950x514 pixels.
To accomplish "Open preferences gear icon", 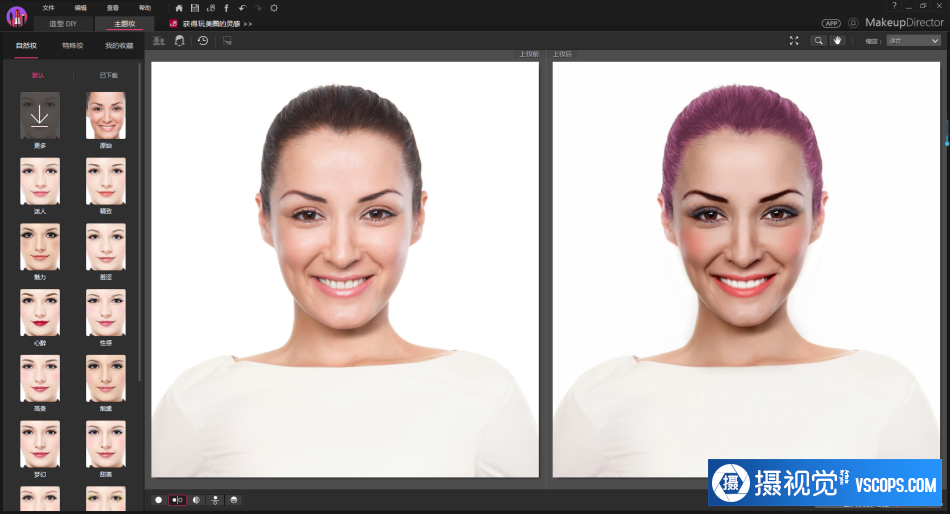I will (274, 8).
